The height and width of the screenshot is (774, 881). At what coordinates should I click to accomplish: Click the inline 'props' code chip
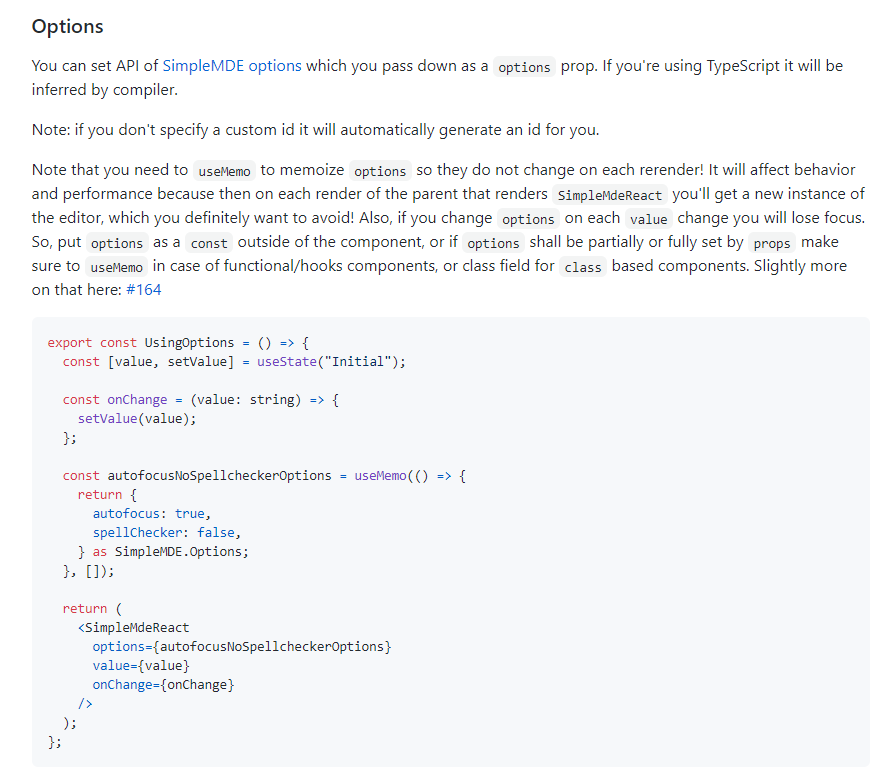pos(772,243)
